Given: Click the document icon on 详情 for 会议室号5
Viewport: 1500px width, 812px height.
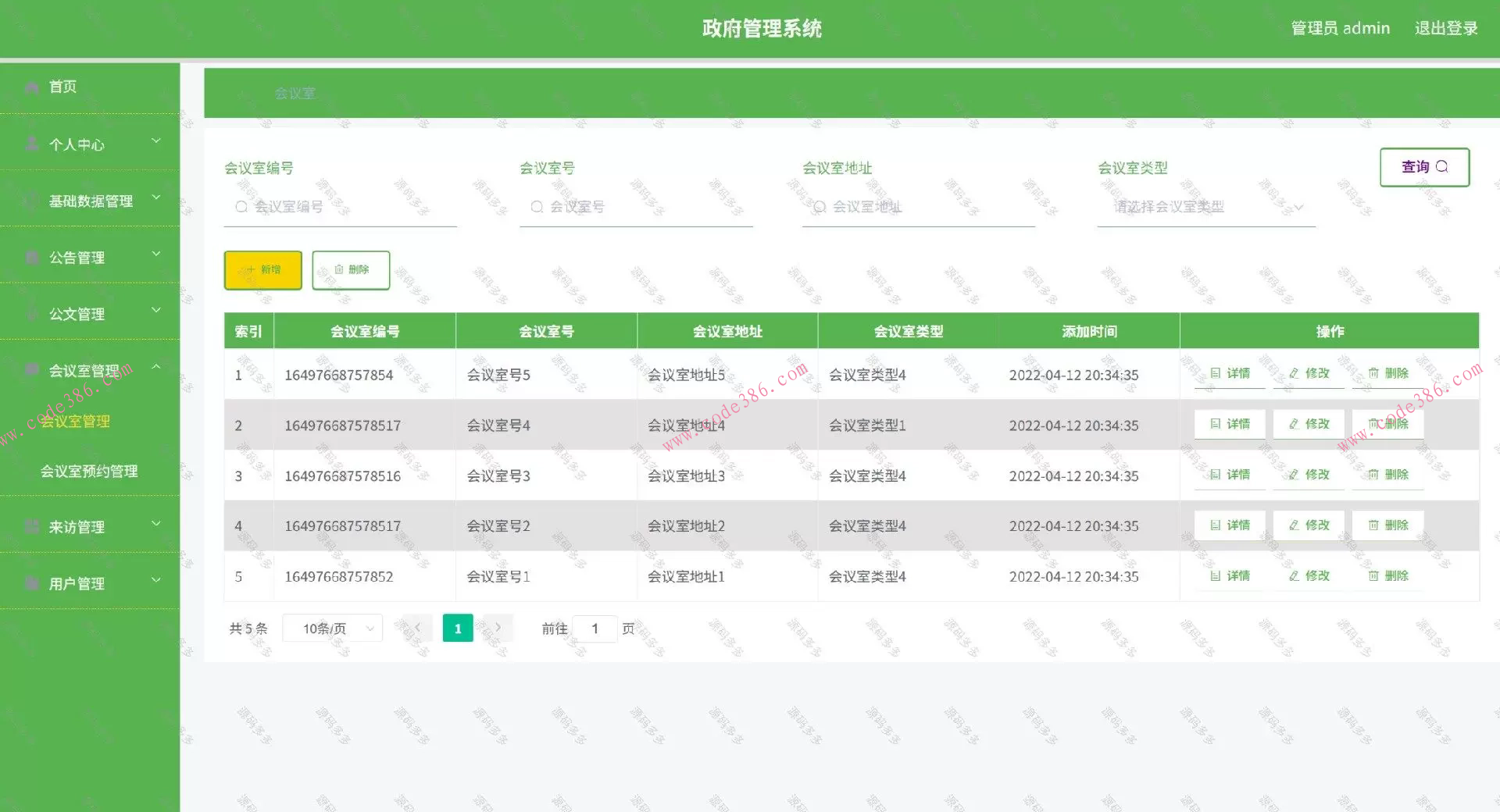Looking at the screenshot, I should (x=1215, y=372).
